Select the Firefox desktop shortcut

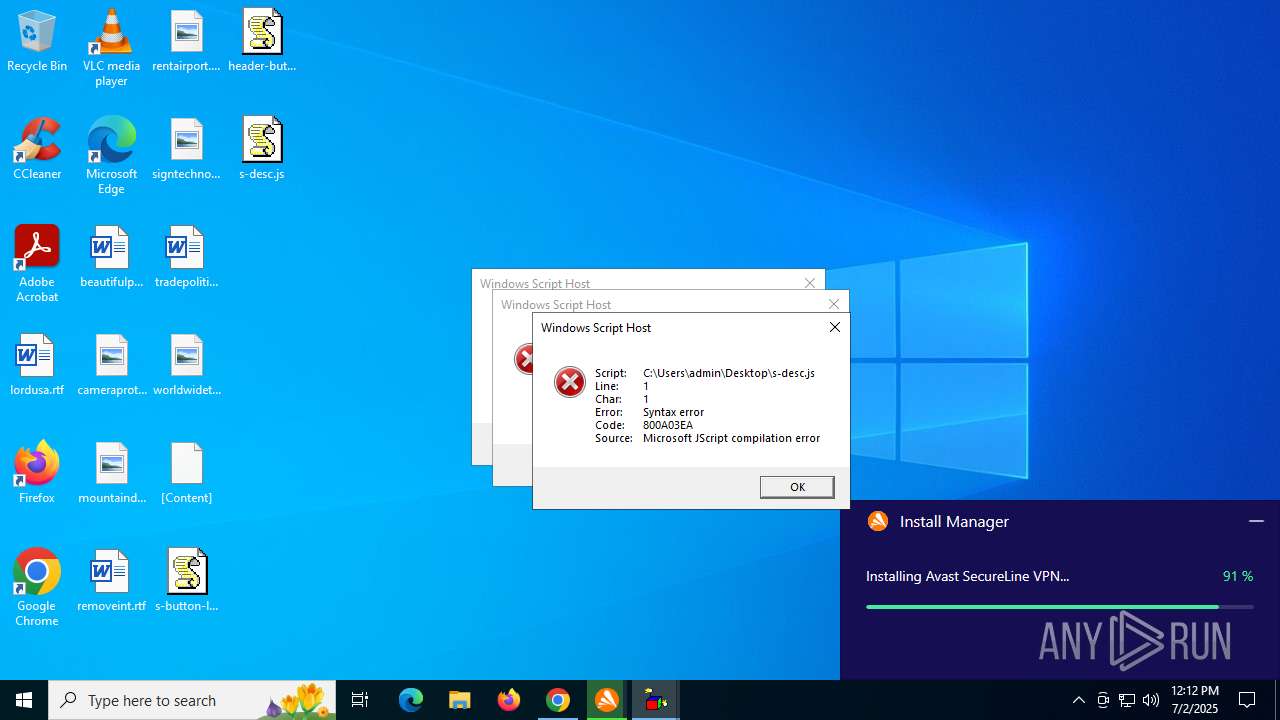coord(37,473)
